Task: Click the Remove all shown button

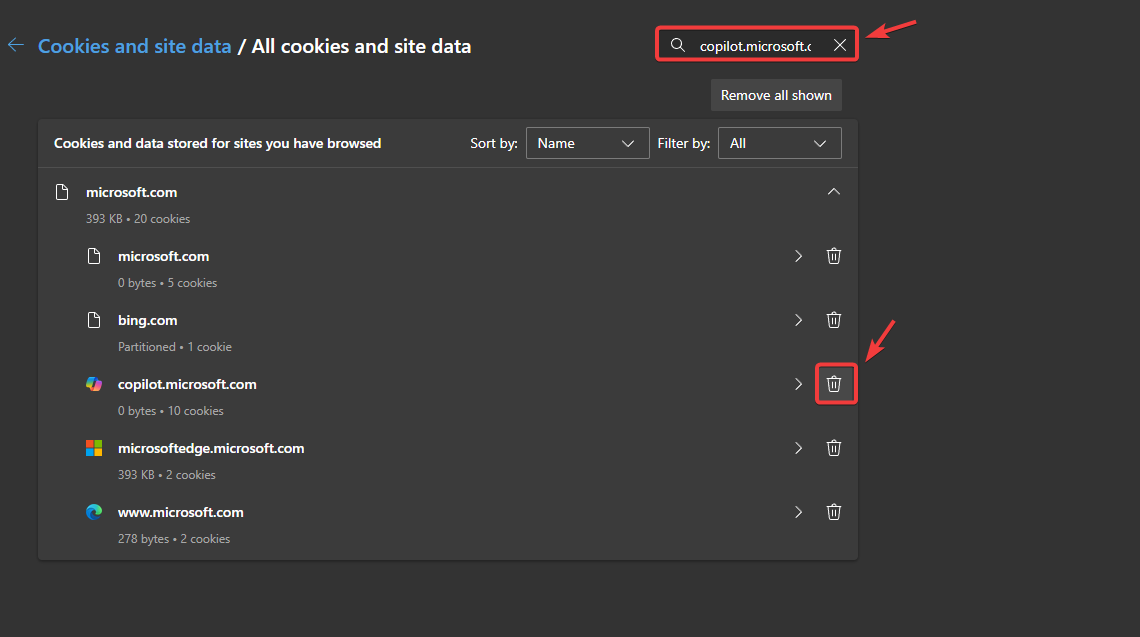Action: point(776,95)
